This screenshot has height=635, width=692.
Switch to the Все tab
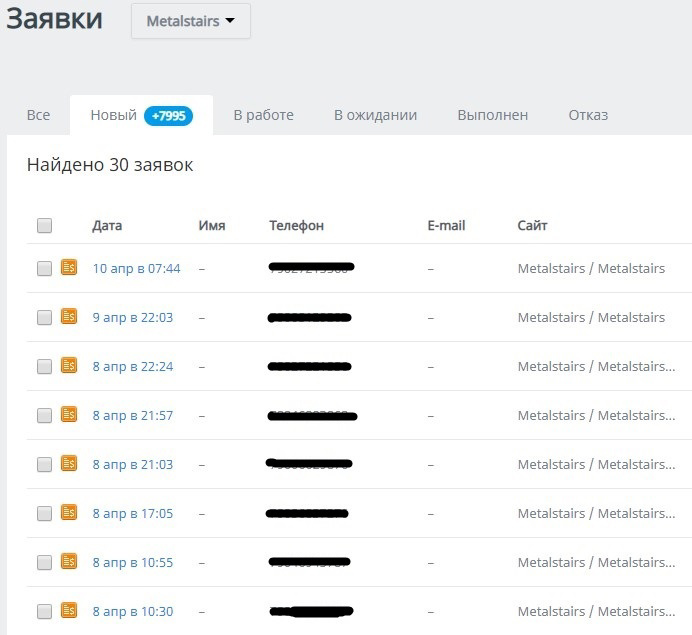pos(38,115)
